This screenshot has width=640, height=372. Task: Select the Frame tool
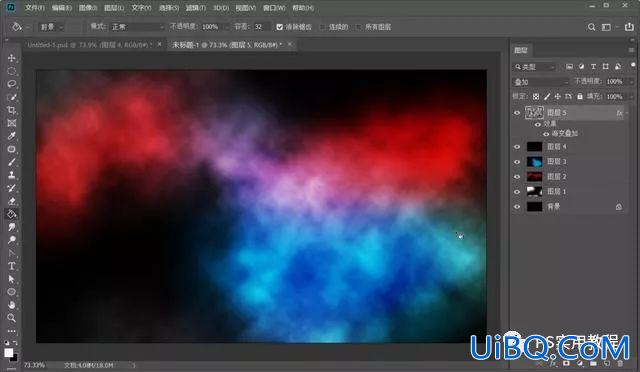tap(11, 123)
